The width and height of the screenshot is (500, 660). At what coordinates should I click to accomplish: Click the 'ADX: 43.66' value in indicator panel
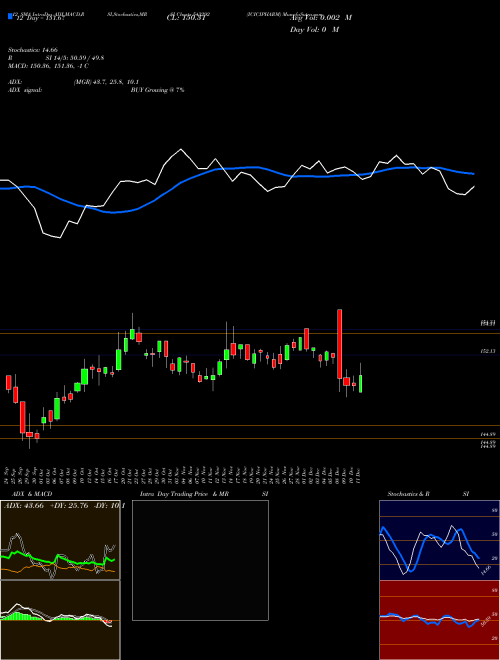point(24,506)
